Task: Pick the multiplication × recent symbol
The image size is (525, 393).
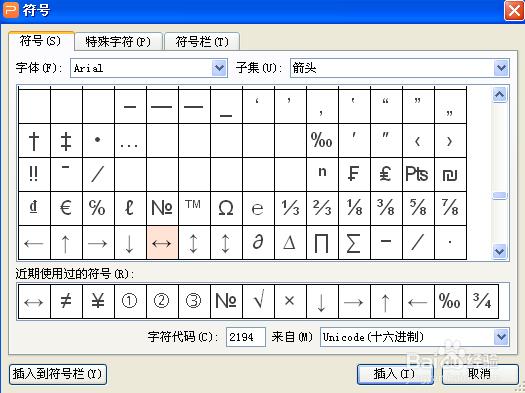Action: 290,301
